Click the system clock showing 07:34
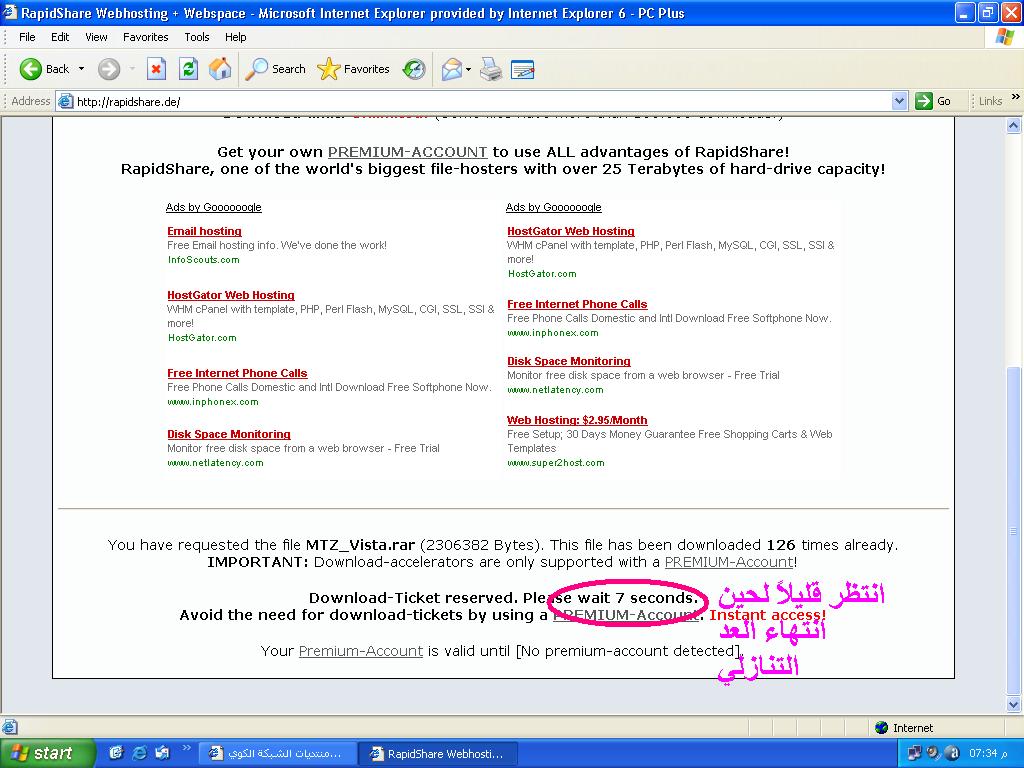This screenshot has width=1024, height=768. (x=988, y=754)
